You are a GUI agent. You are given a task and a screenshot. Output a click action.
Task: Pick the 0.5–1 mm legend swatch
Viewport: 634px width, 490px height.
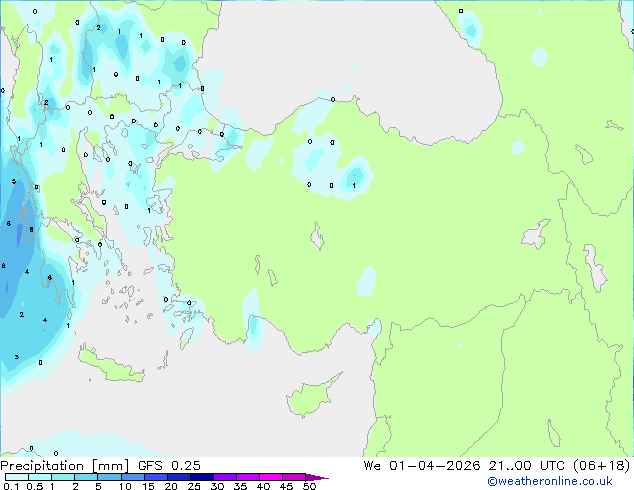coord(40,477)
